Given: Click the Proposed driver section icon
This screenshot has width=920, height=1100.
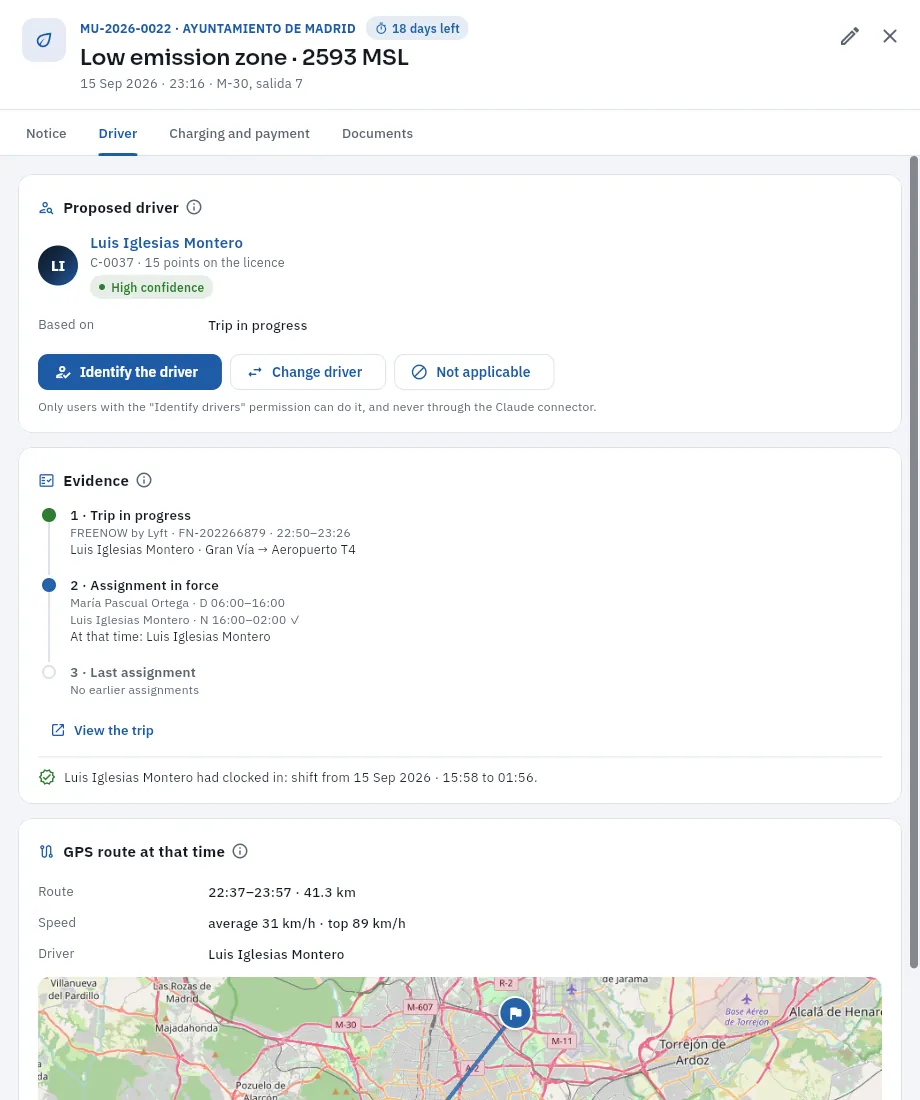Looking at the screenshot, I should point(46,208).
